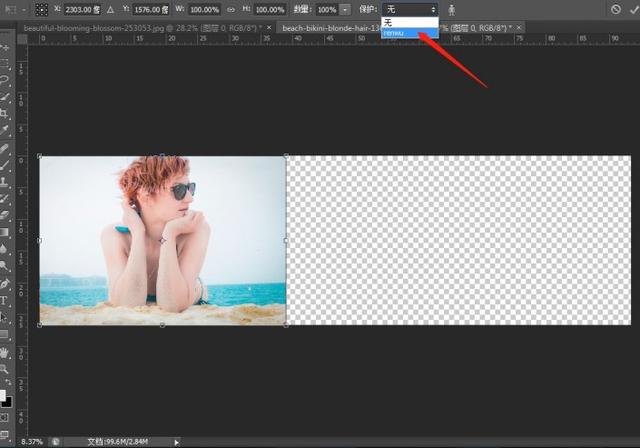
Task: Toggle protect skin tones figure icon
Action: [451, 9]
